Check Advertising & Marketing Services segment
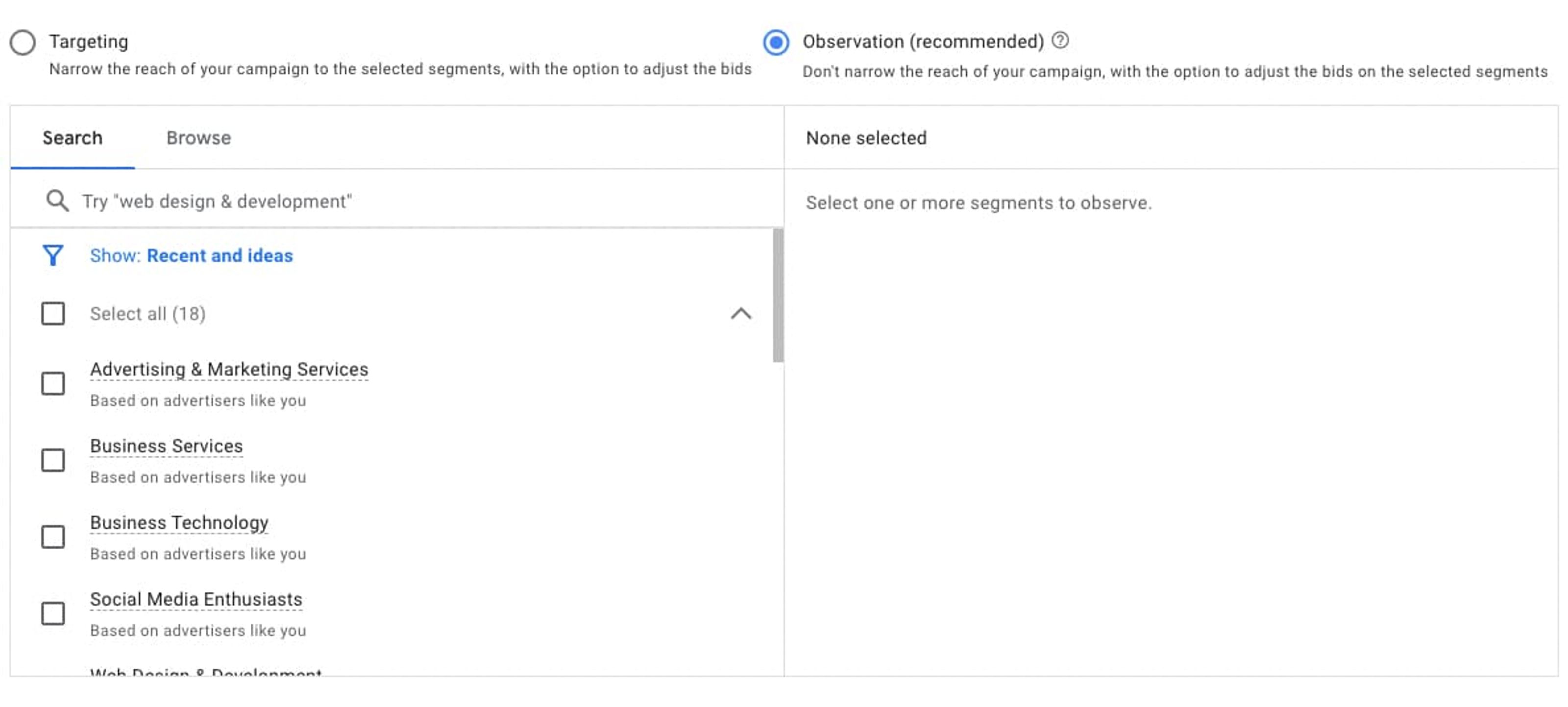Image resolution: width=1568 pixels, height=707 pixels. tap(53, 383)
